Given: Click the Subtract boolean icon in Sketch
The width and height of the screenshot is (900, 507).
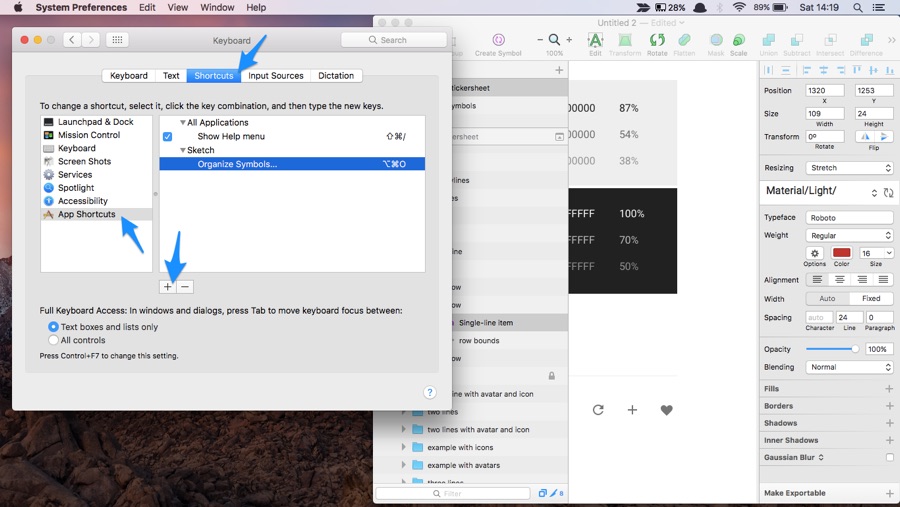Looking at the screenshot, I should pyautogui.click(x=797, y=40).
